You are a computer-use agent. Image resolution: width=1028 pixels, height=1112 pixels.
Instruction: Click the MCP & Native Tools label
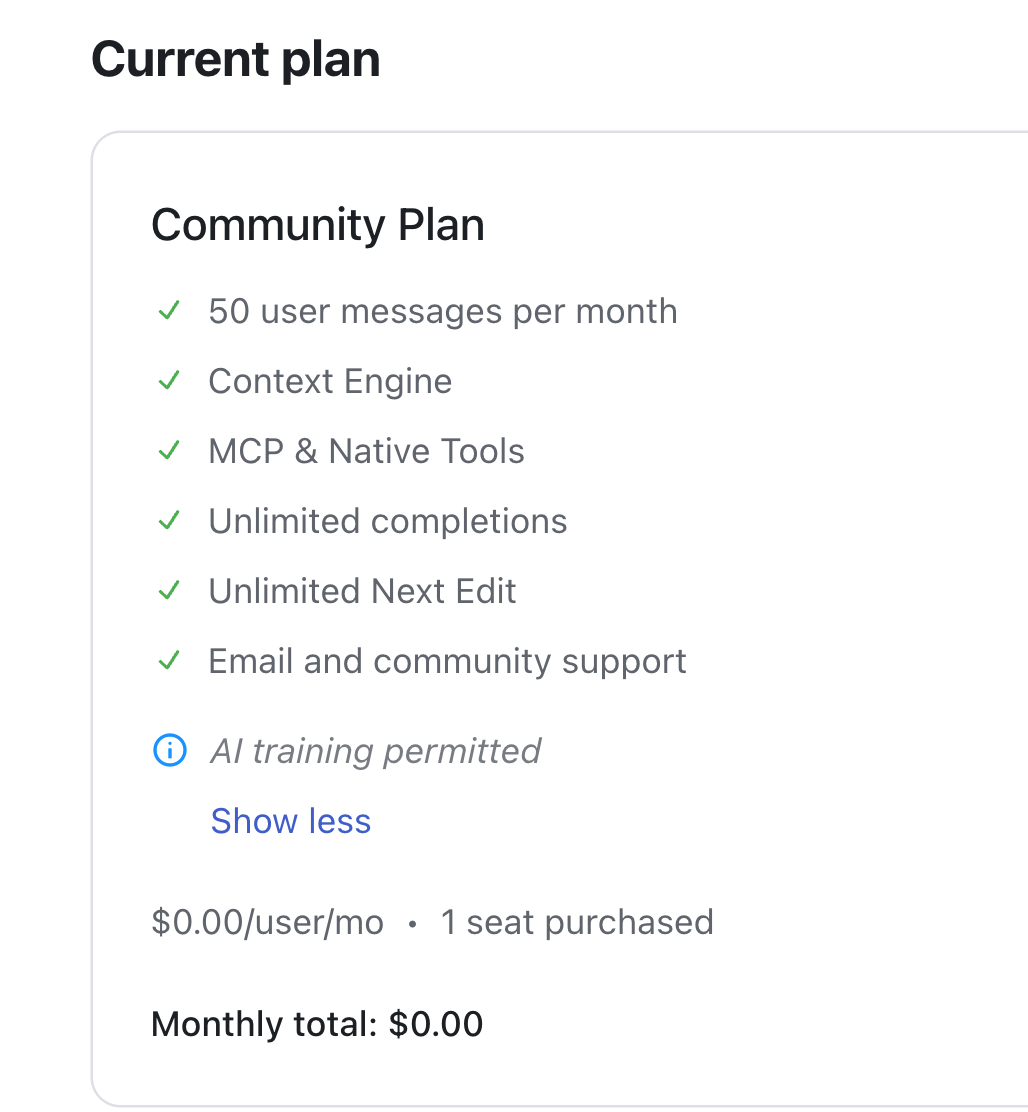[367, 451]
